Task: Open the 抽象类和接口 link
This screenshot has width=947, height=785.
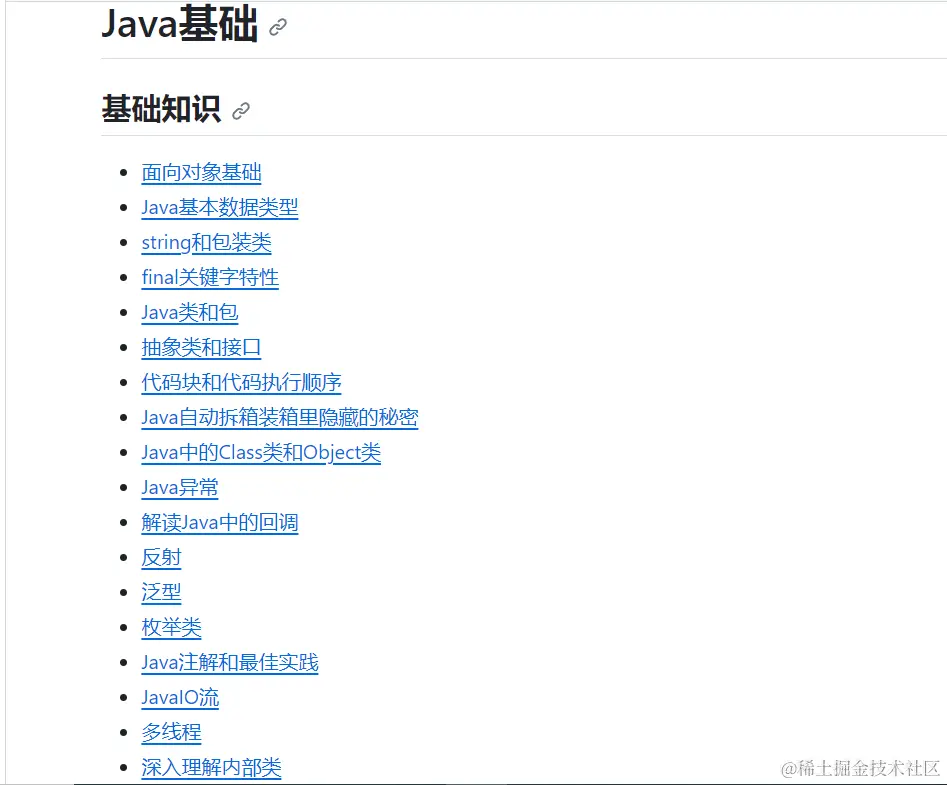Action: [x=201, y=348]
